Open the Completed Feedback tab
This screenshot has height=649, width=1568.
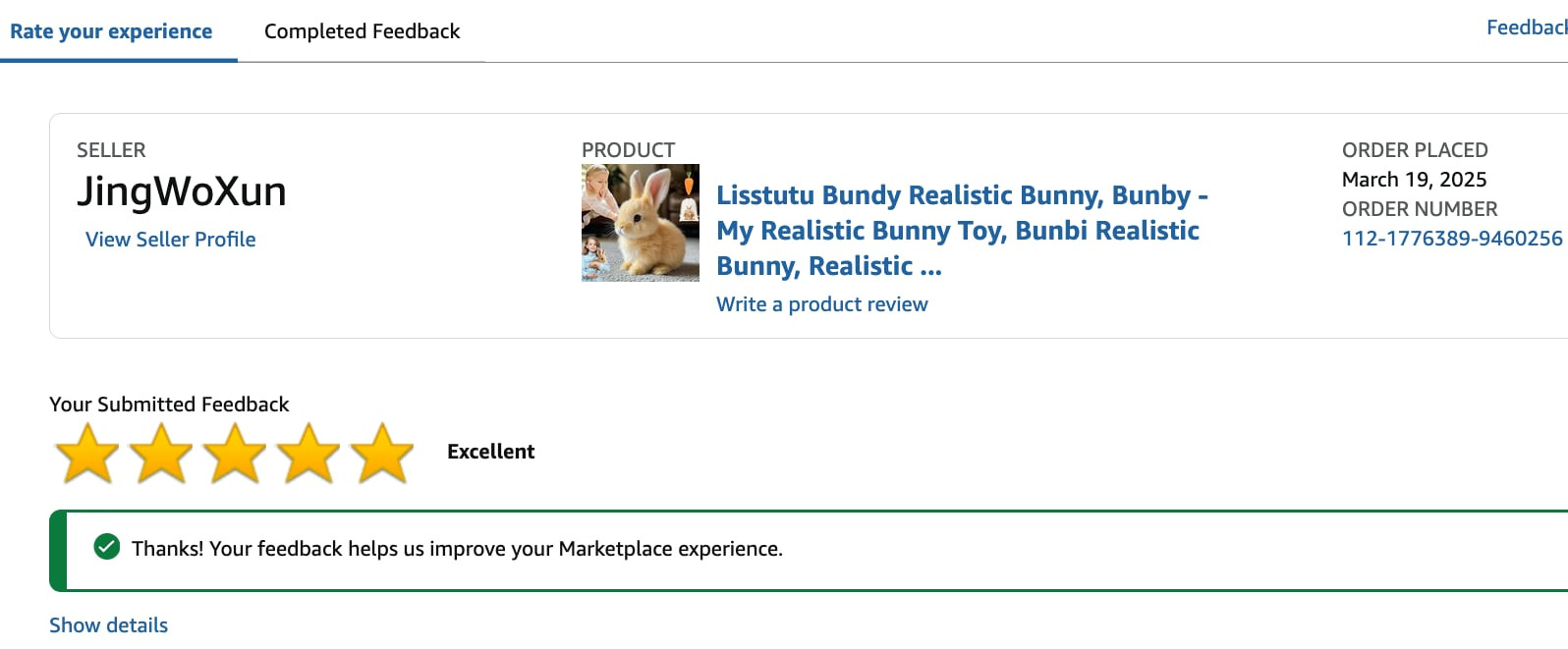[x=362, y=31]
